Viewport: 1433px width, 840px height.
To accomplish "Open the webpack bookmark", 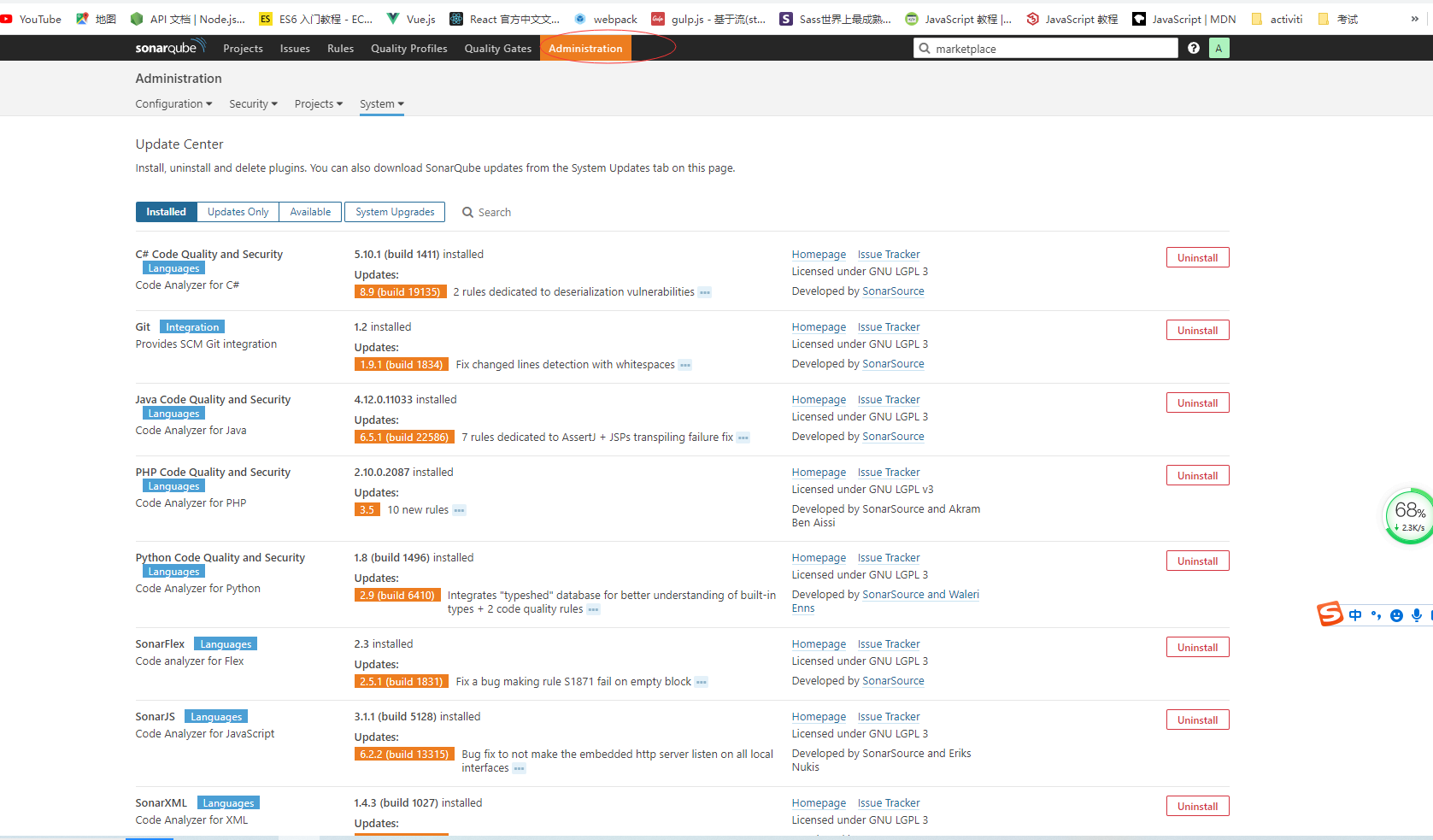I will click(x=606, y=19).
